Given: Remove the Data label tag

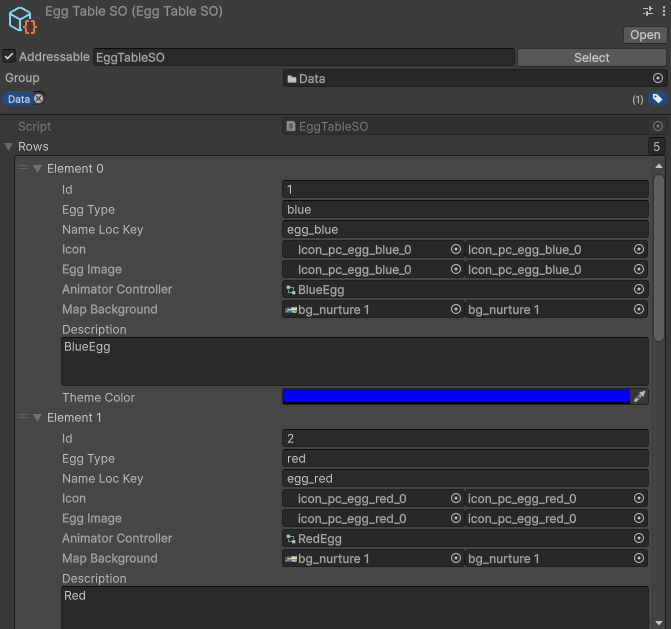Looking at the screenshot, I should pyautogui.click(x=39, y=99).
